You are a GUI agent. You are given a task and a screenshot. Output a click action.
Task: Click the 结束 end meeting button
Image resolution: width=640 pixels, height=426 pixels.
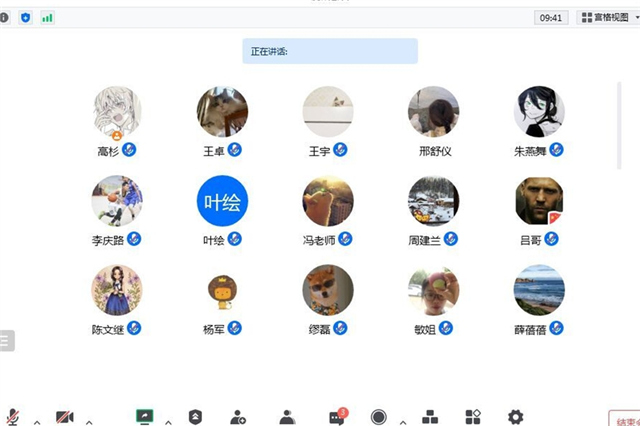(624, 418)
